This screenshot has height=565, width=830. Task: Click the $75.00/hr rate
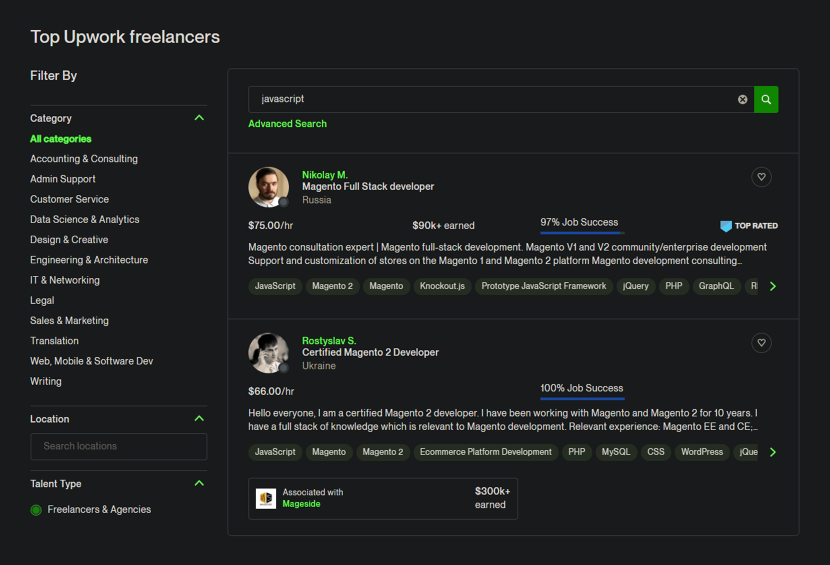point(270,226)
